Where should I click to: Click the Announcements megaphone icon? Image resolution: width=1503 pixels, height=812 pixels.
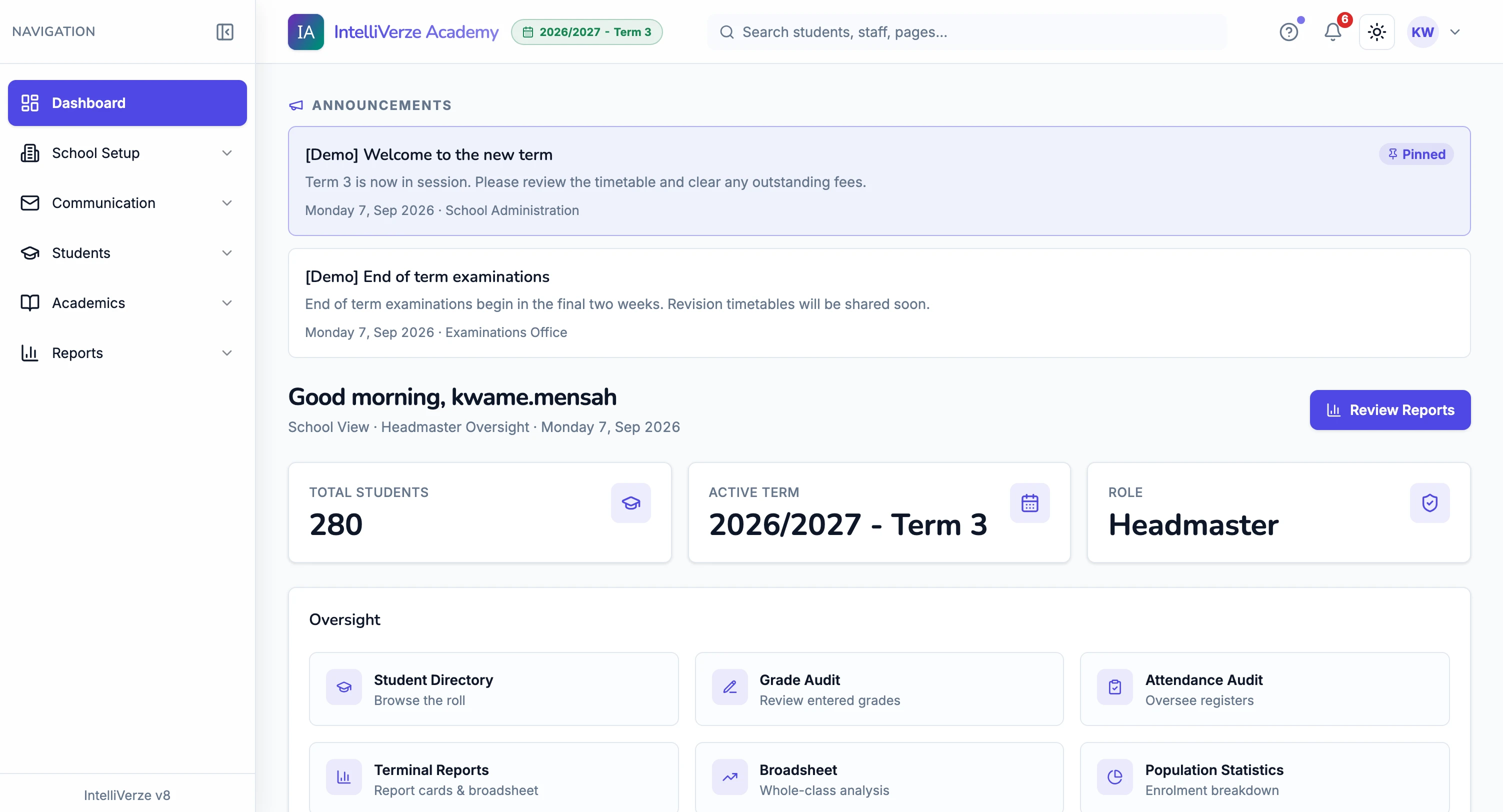coord(296,105)
